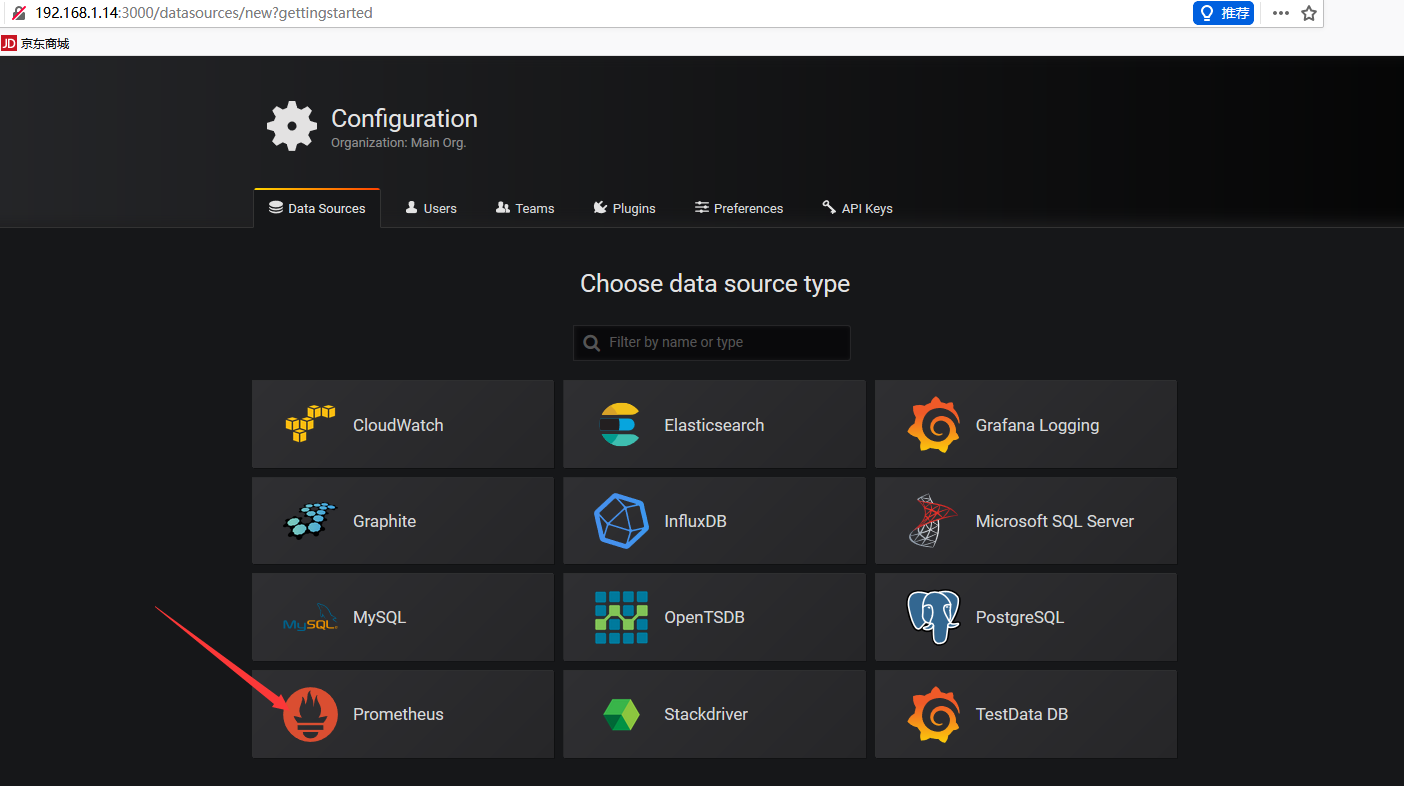The height and width of the screenshot is (786, 1404).
Task: Click the Configuration gear icon
Action: [292, 126]
